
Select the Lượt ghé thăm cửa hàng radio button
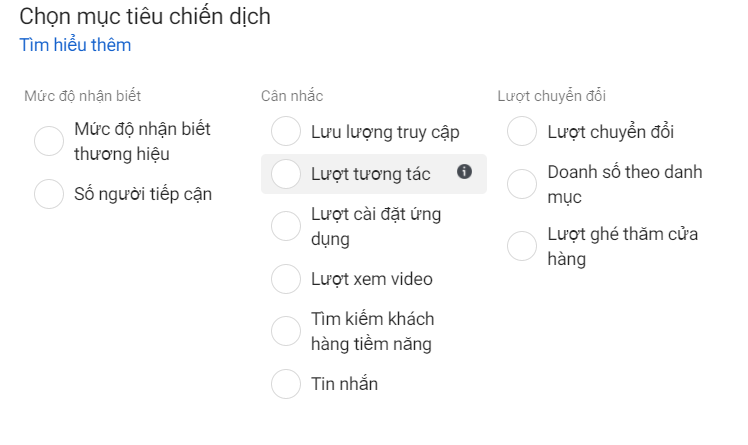click(522, 246)
